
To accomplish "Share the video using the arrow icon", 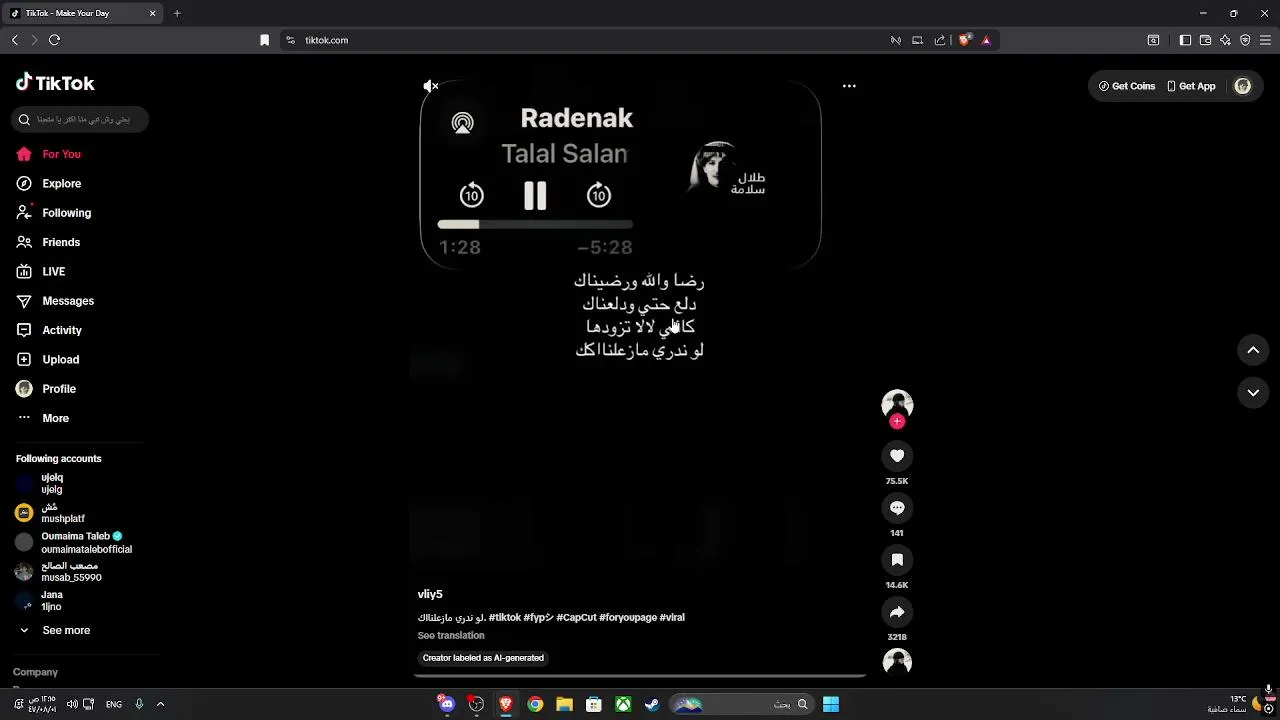I will click(x=897, y=612).
